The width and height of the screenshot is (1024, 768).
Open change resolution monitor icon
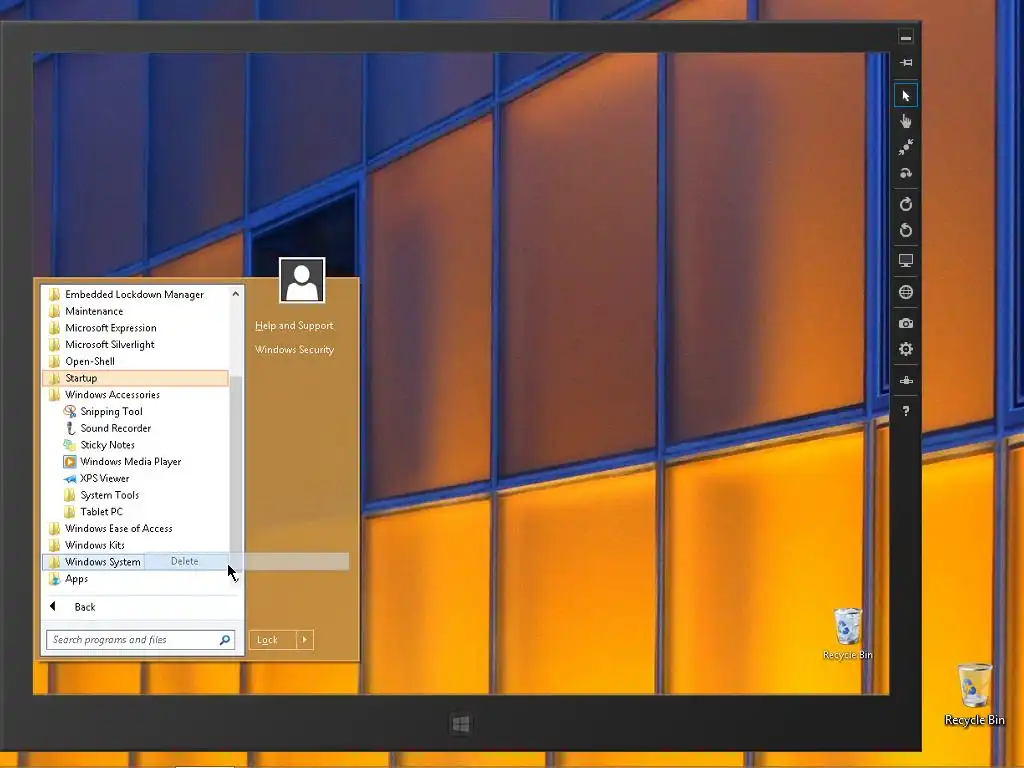point(906,261)
